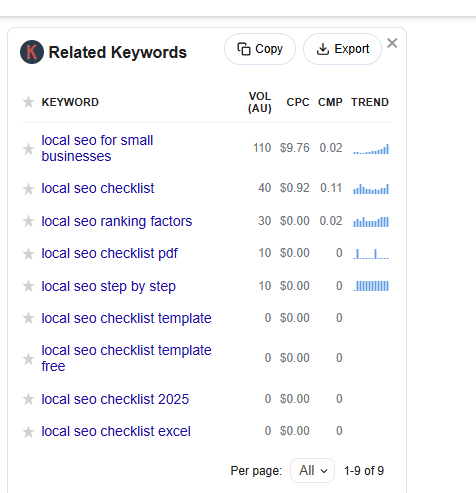Star 'local seo for small businesses' keyword
The width and height of the screenshot is (476, 493).
tap(28, 149)
